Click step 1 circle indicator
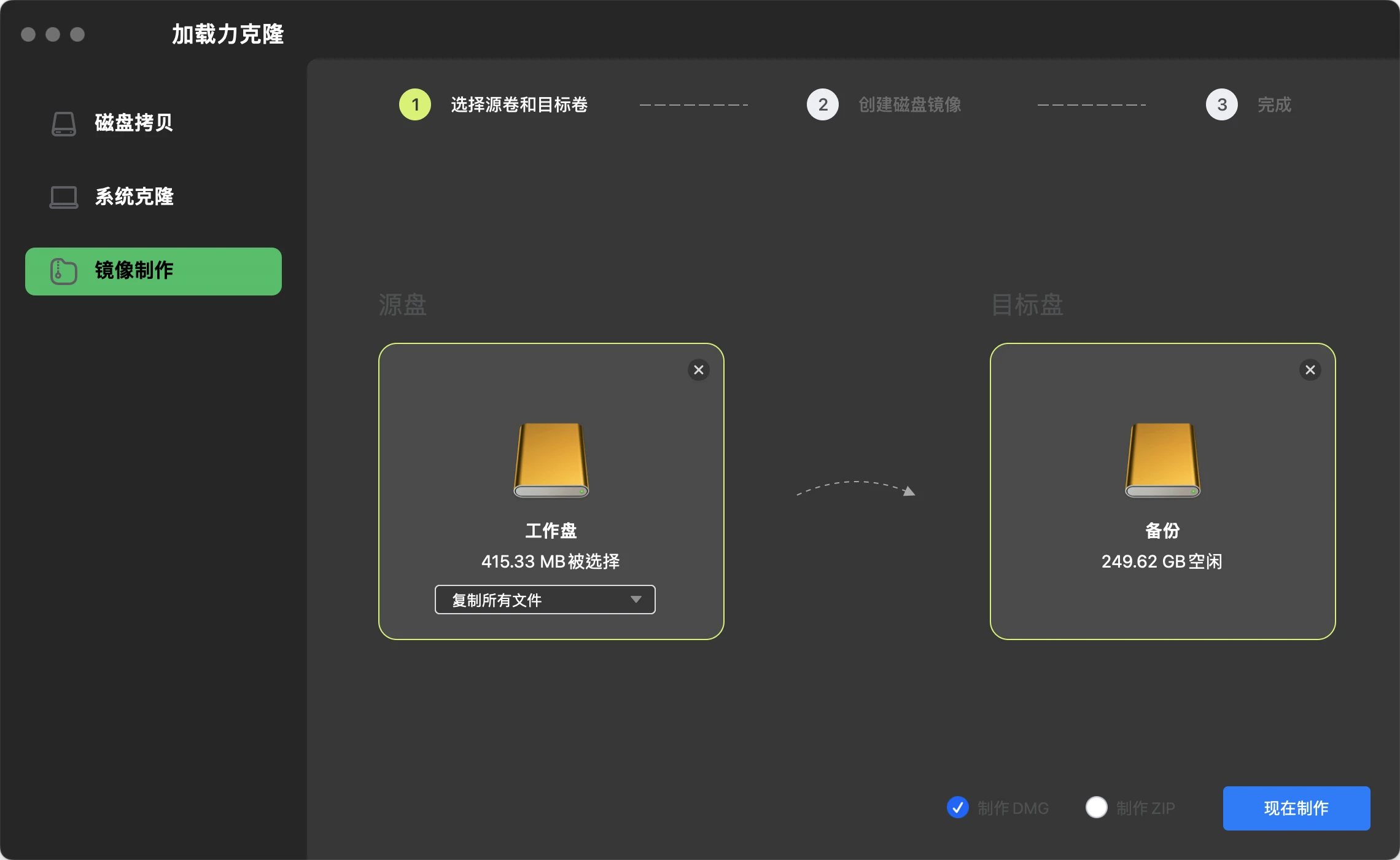This screenshot has height=860, width=1400. point(415,104)
